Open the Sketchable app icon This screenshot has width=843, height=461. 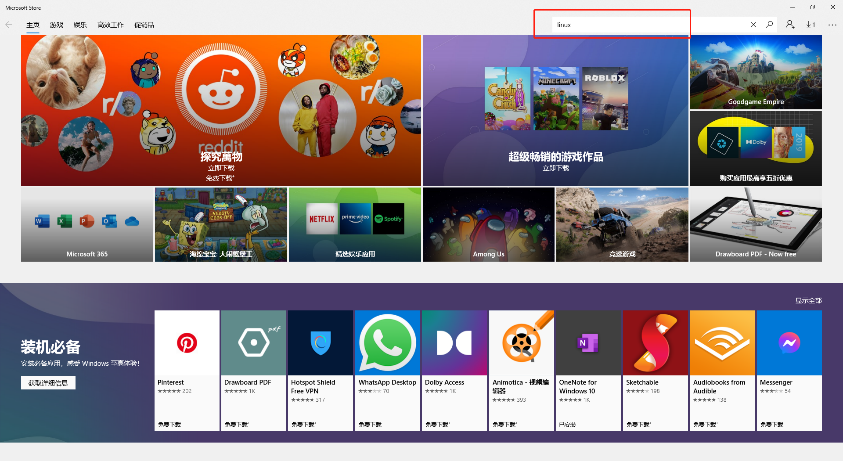[x=655, y=343]
